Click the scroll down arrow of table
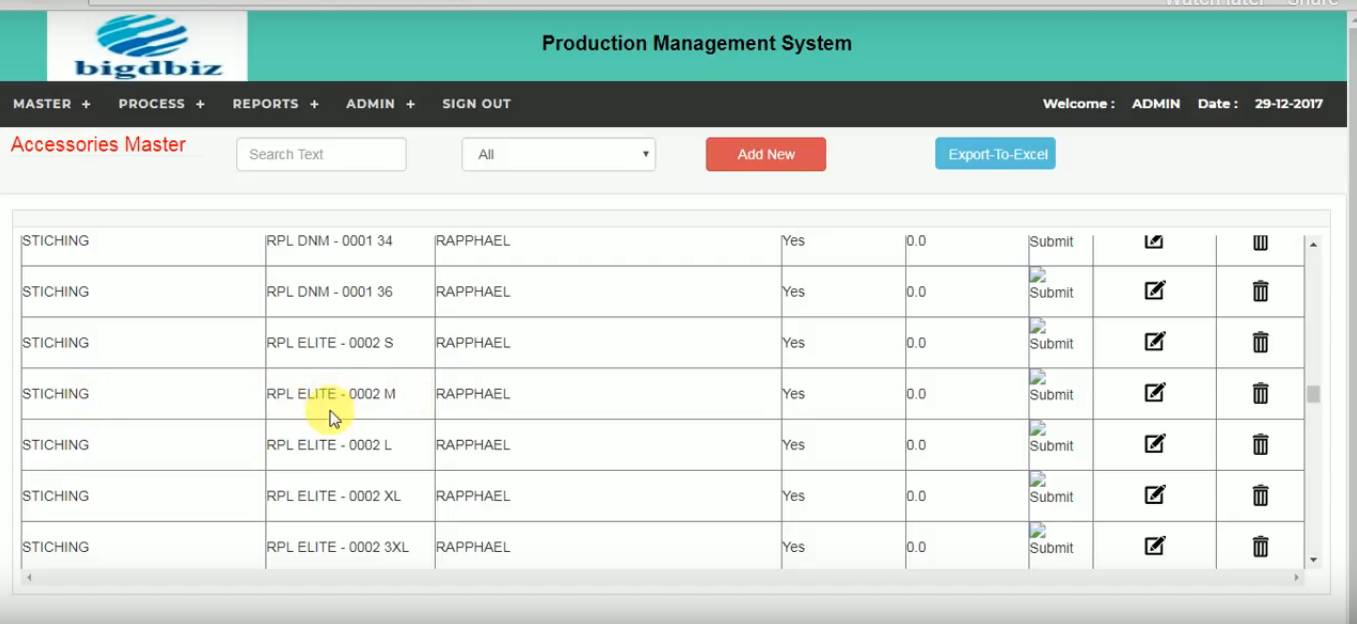The height and width of the screenshot is (624, 1357). 1313,560
